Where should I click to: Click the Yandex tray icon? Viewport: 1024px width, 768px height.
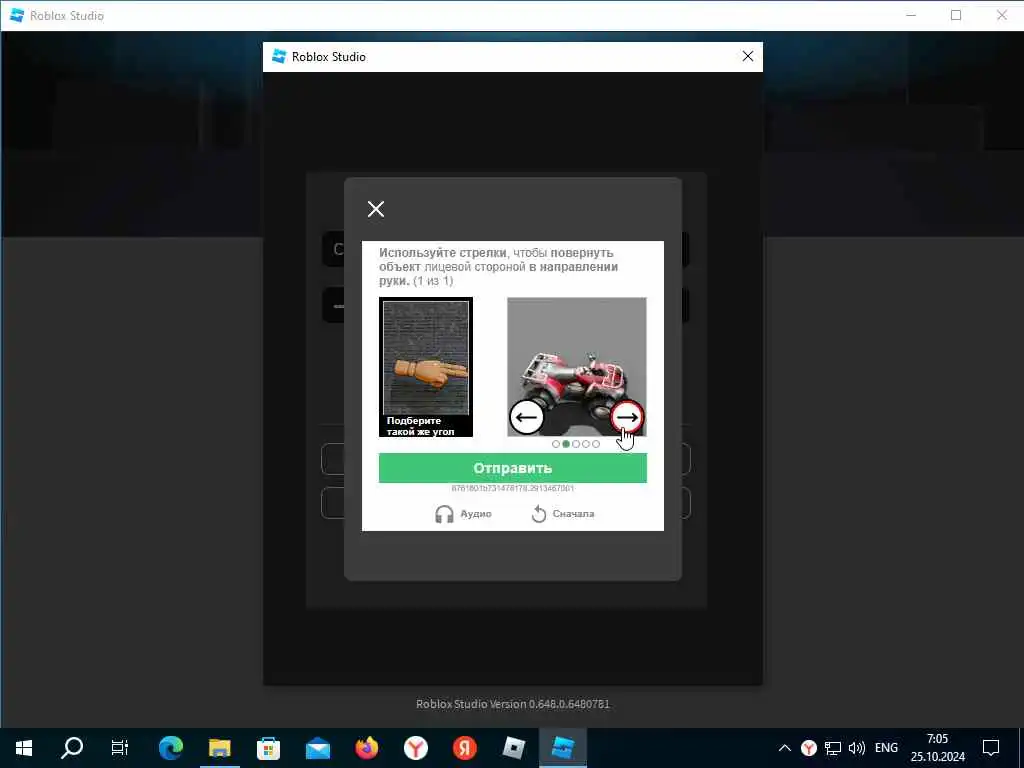click(x=808, y=748)
